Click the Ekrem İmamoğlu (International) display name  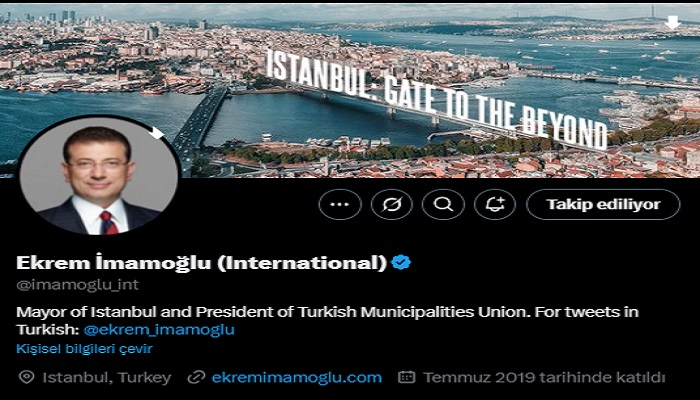[x=201, y=263]
